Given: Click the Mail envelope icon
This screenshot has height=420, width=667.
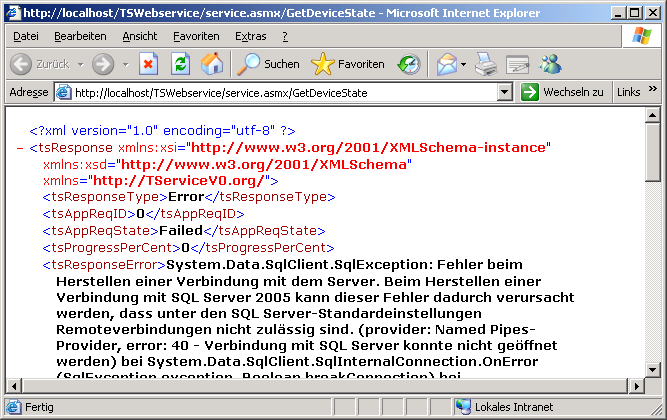Looking at the screenshot, I should click(x=446, y=64).
